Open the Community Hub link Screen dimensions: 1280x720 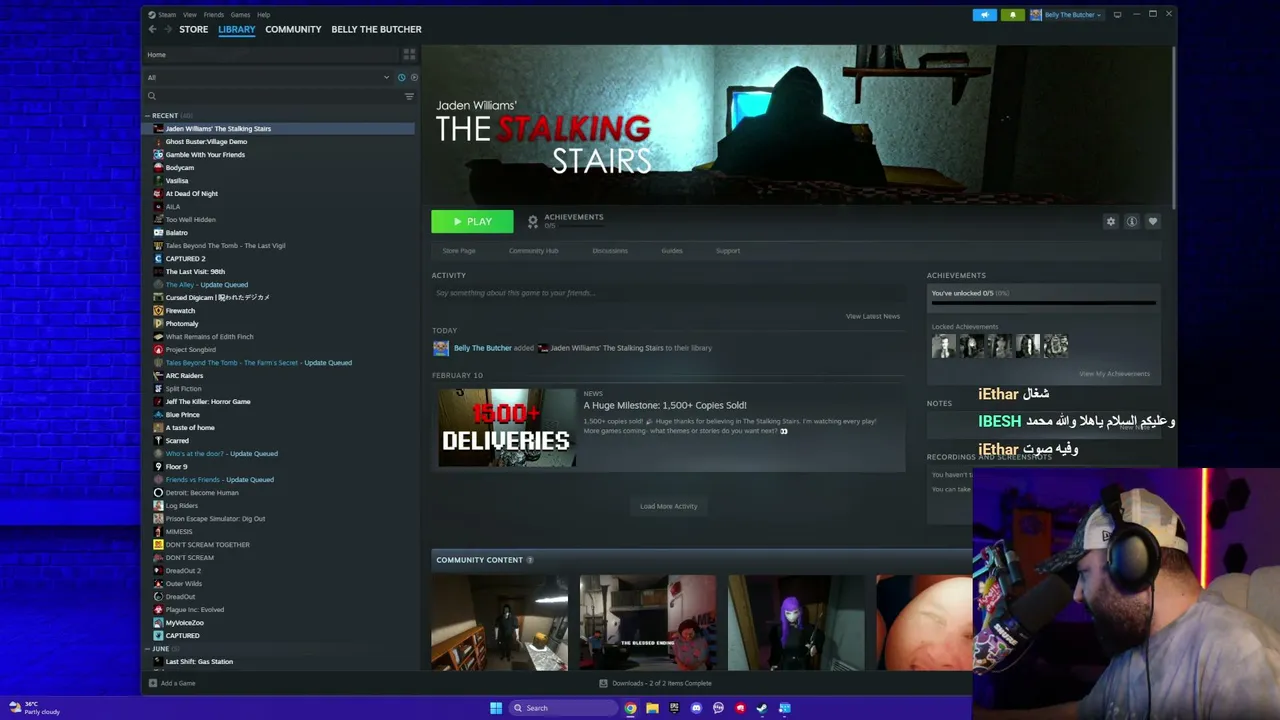click(x=533, y=251)
